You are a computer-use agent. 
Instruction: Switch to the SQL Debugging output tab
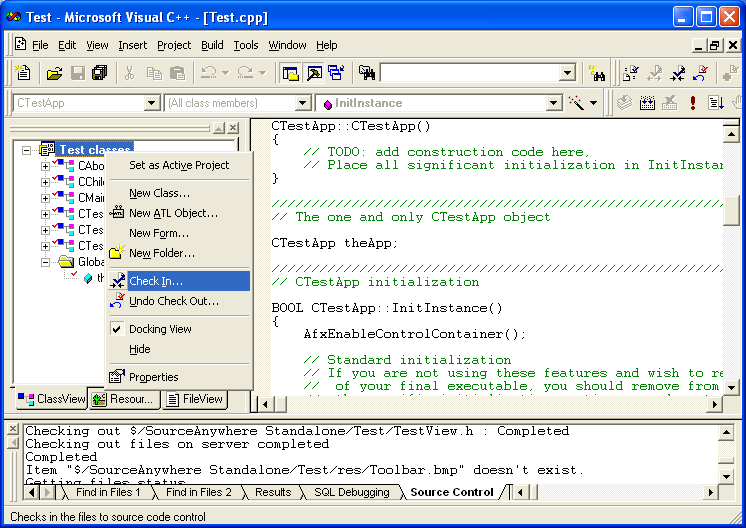tap(352, 492)
